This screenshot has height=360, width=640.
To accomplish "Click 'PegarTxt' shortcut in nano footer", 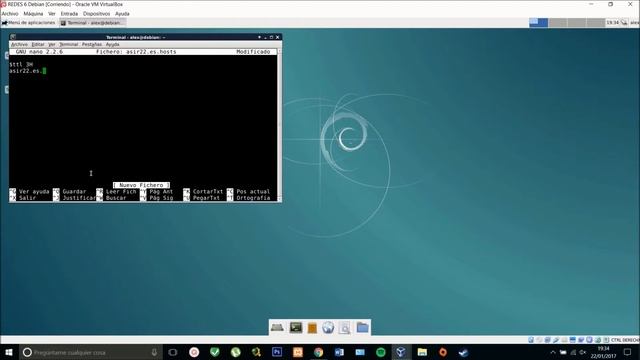I will pyautogui.click(x=206, y=198).
